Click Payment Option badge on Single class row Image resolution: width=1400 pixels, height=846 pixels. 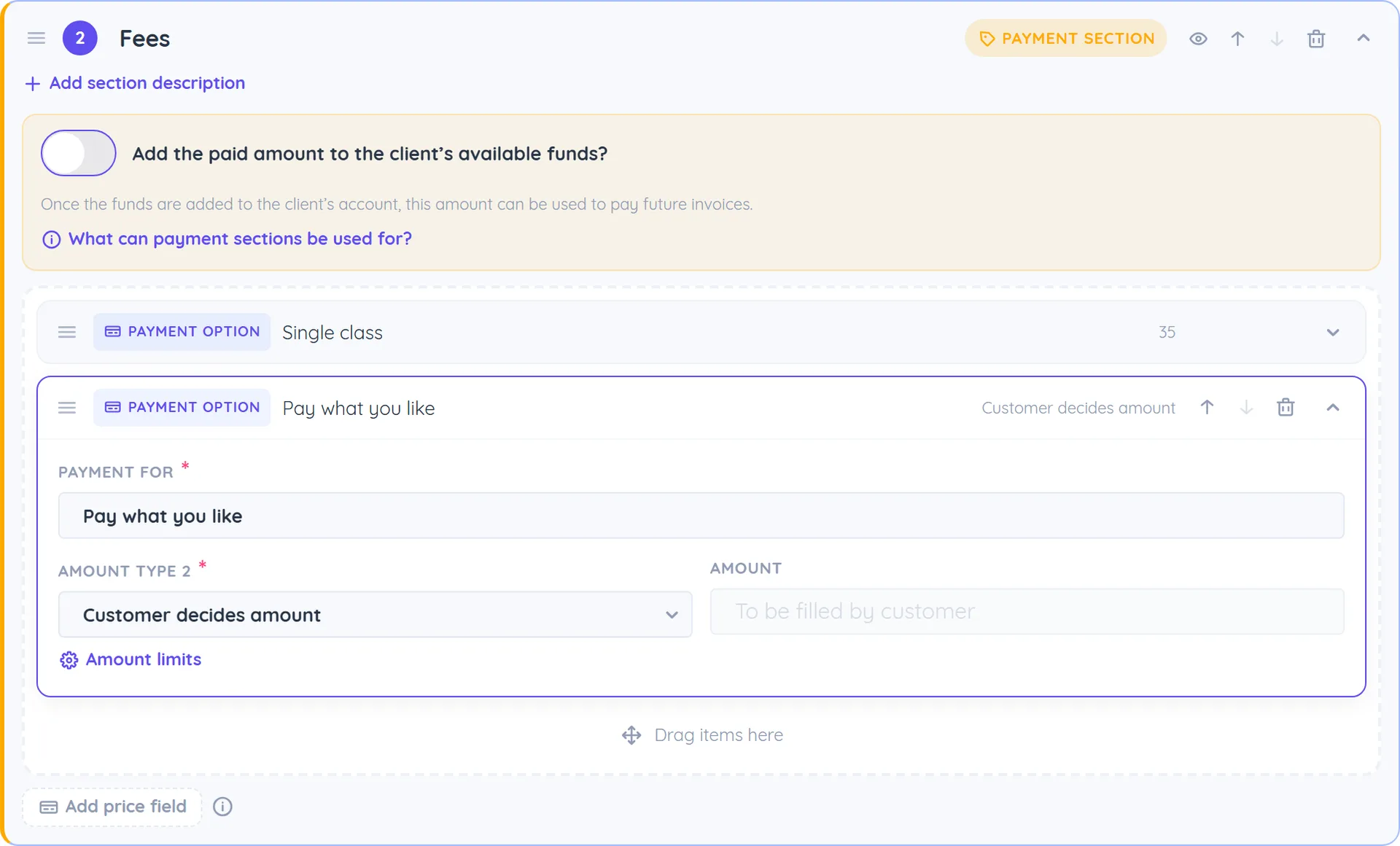click(182, 332)
